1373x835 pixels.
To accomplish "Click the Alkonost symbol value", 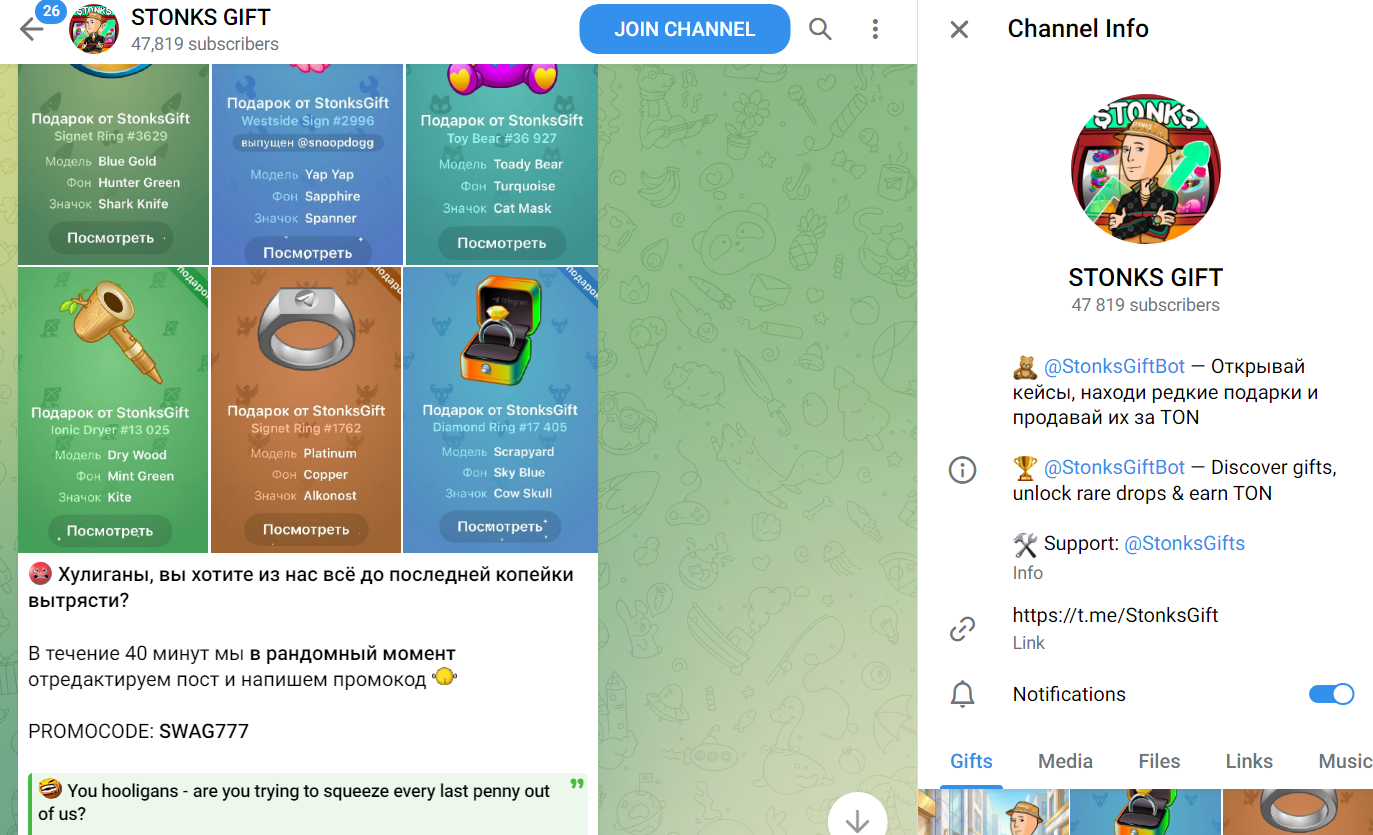I will click(330, 495).
